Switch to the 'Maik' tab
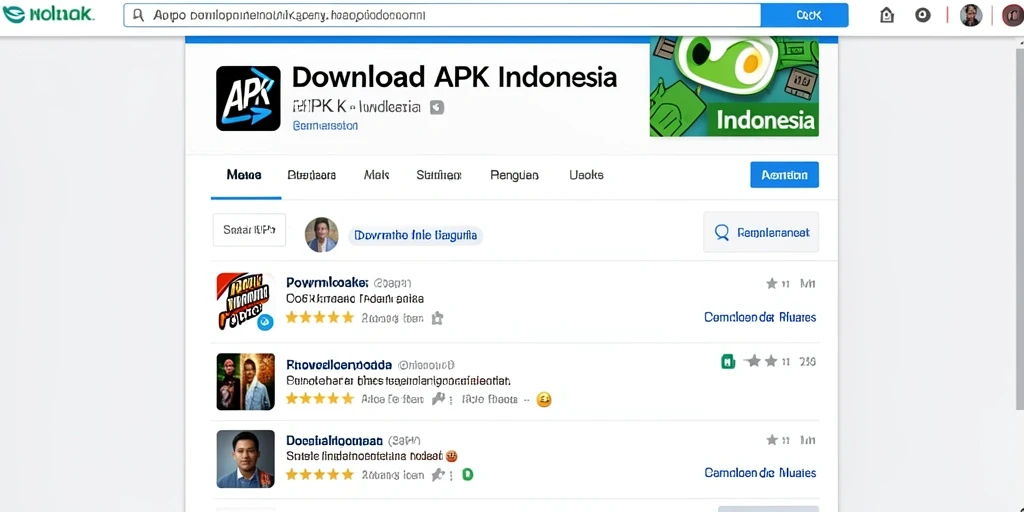This screenshot has height=512, width=1024. click(x=377, y=175)
